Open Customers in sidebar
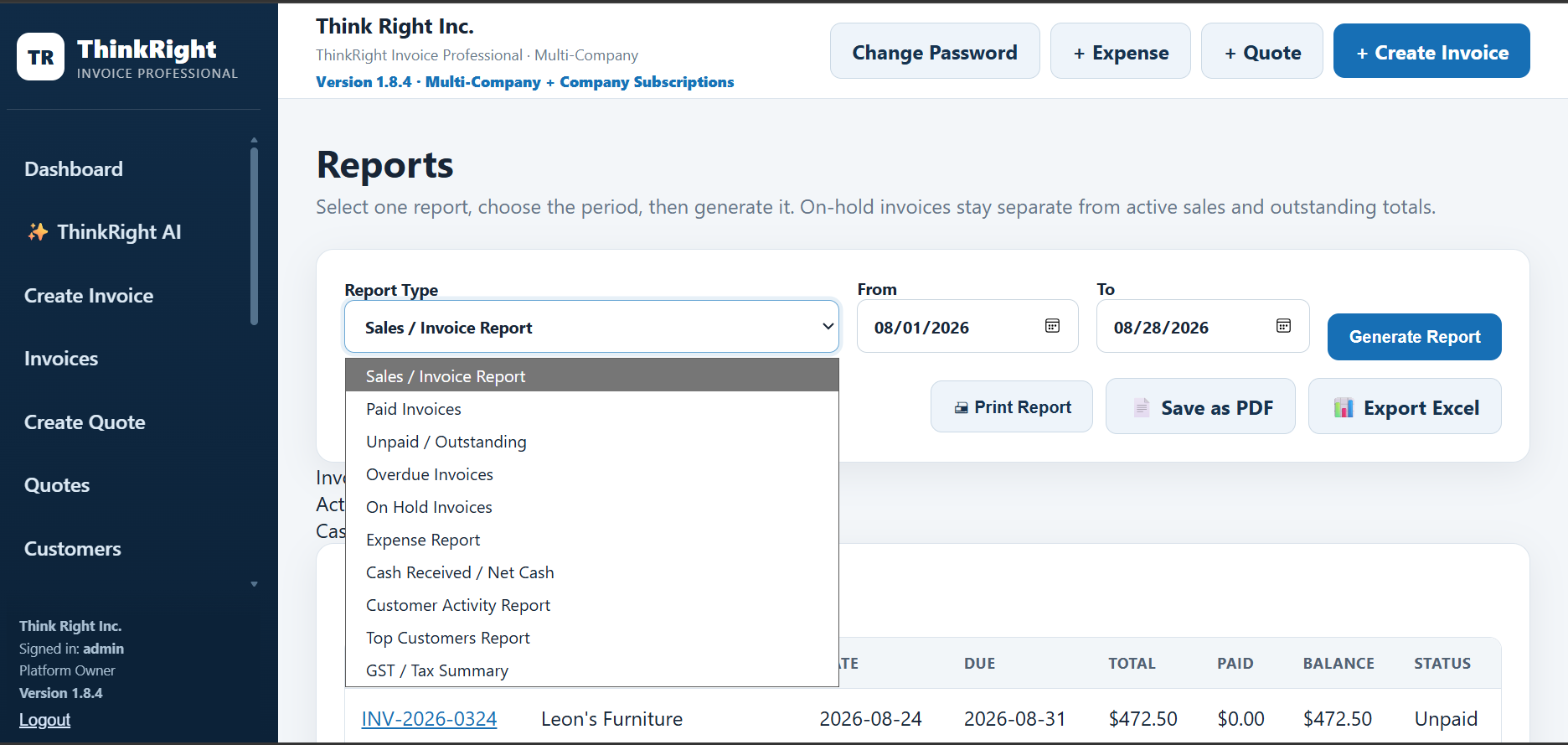 point(73,549)
